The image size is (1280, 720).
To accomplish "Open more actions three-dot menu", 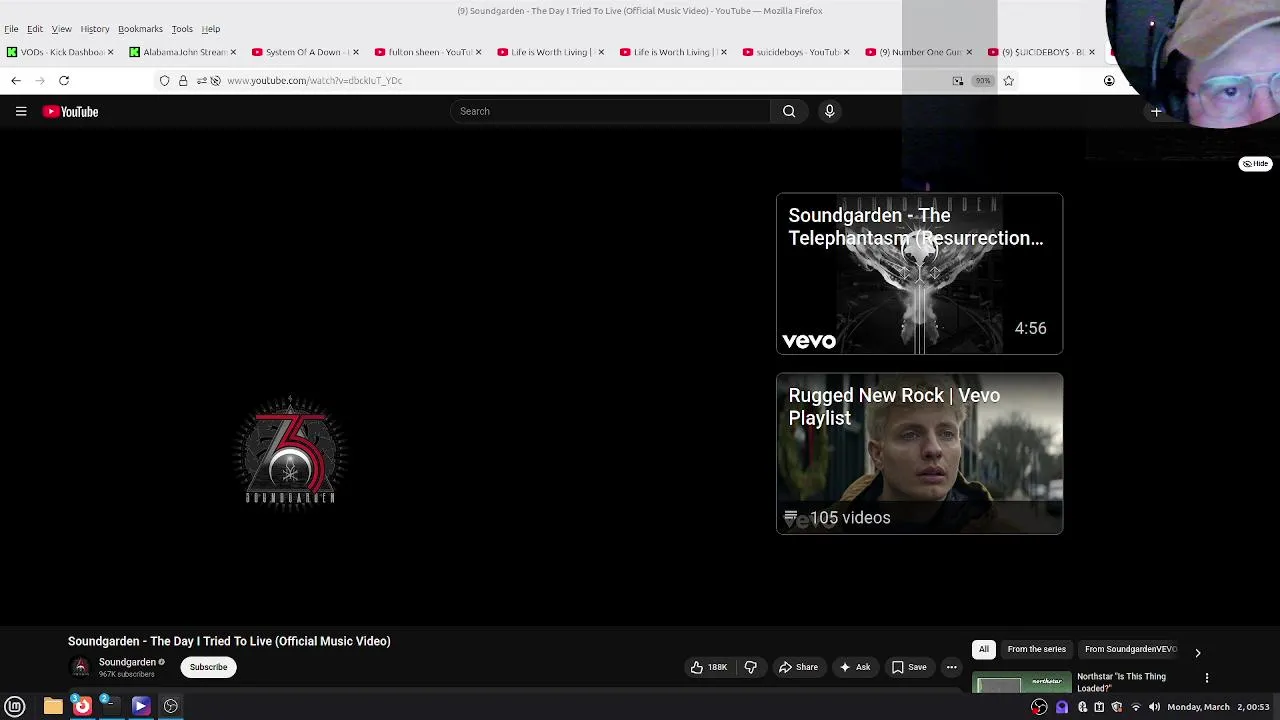I will 952,667.
